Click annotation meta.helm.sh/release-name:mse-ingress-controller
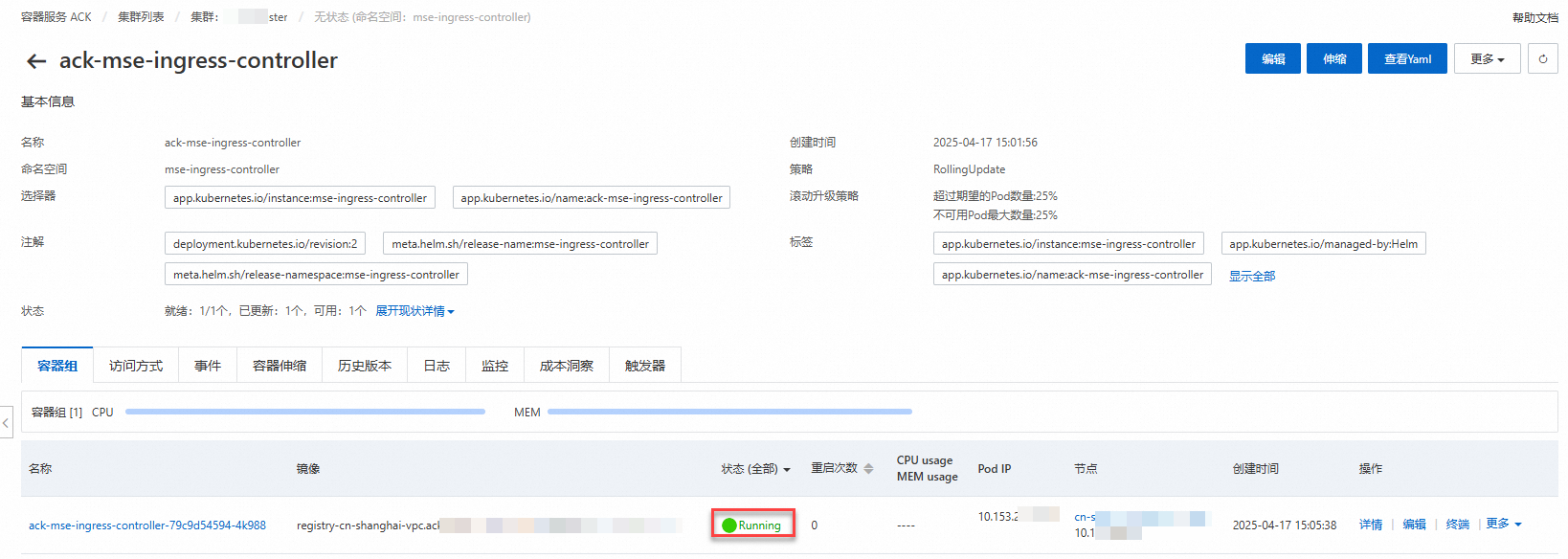The width and height of the screenshot is (1568, 559). coord(520,244)
